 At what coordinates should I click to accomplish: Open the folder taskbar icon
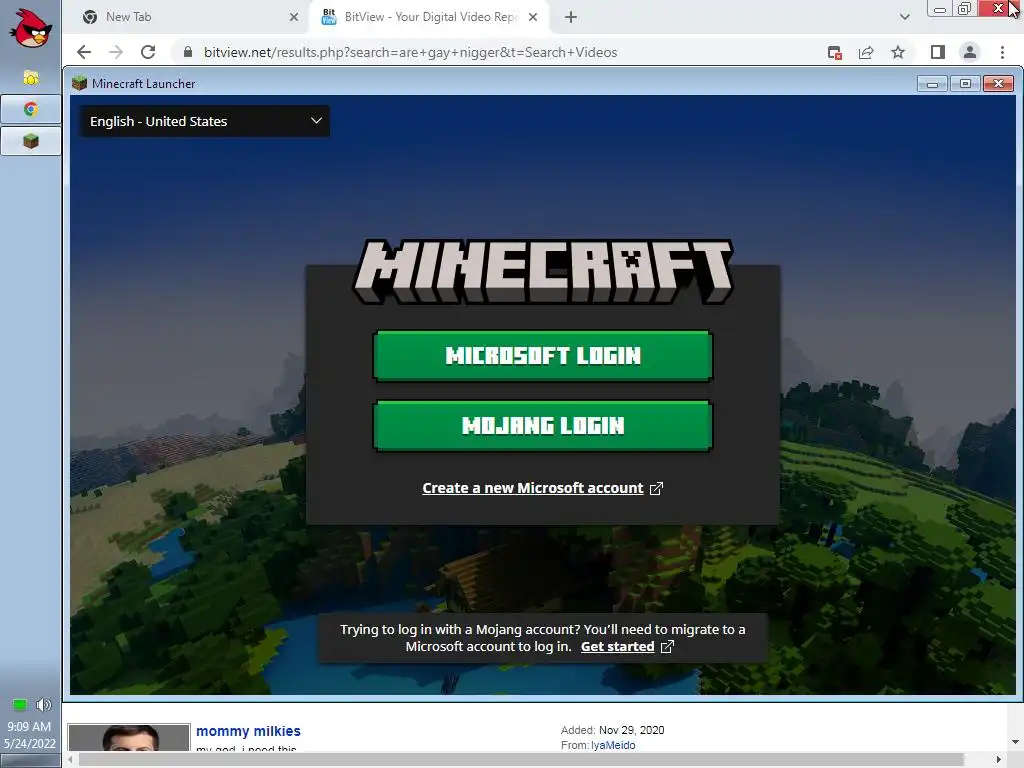coord(31,78)
